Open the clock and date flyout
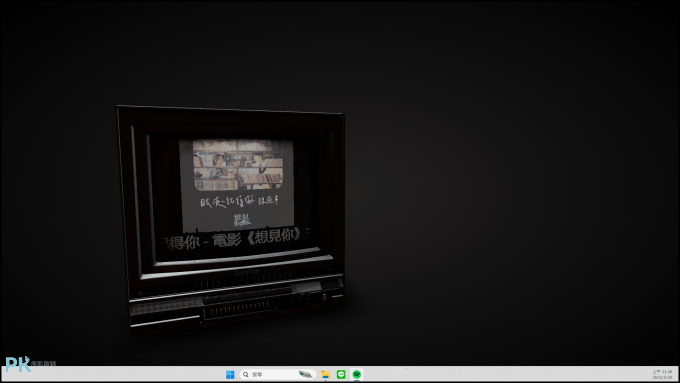680x383 pixels. (662, 374)
